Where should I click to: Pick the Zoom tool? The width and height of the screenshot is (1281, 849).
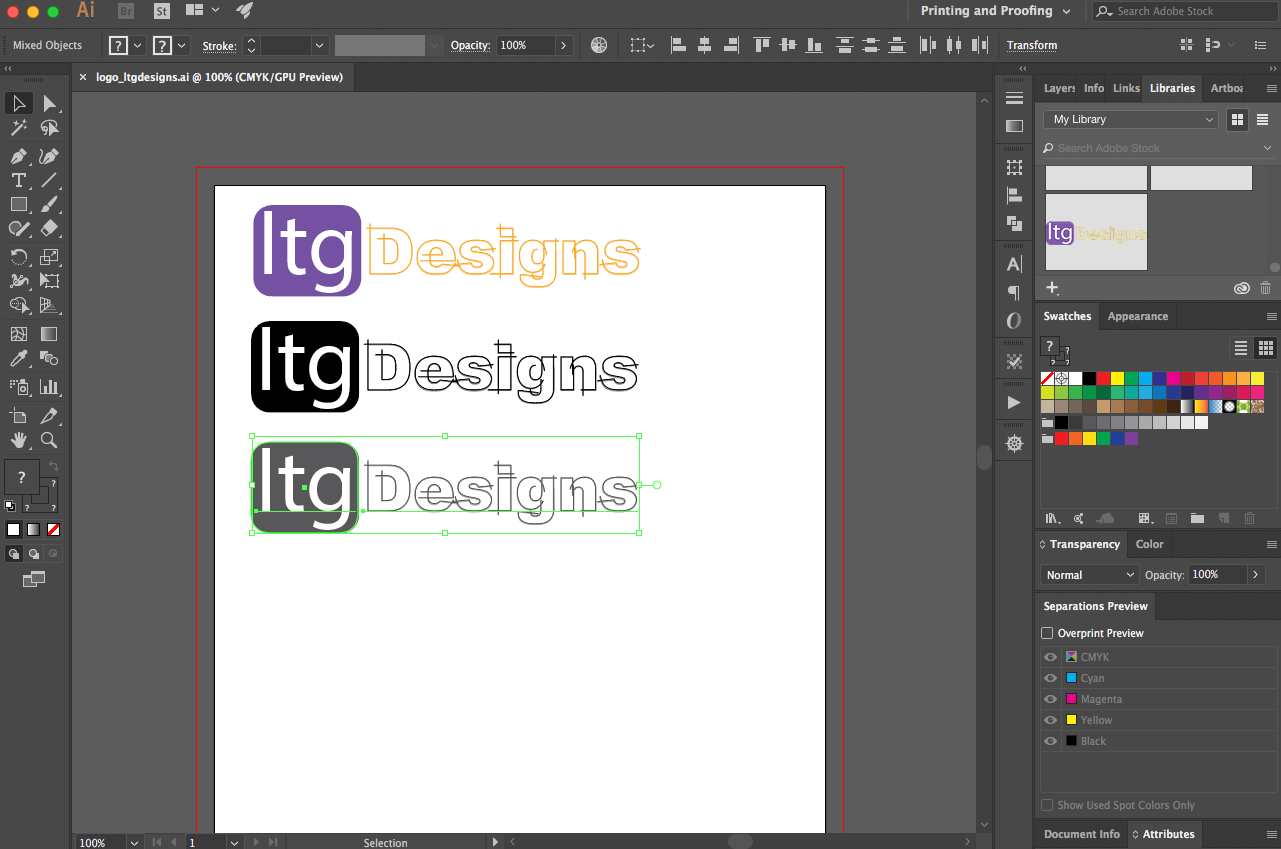tap(50, 439)
